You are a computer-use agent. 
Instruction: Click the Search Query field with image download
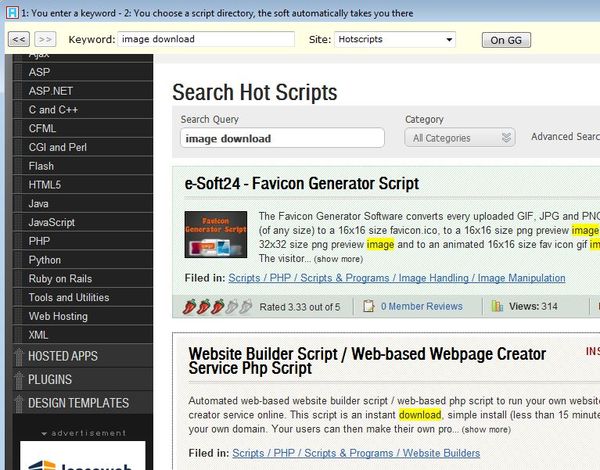click(282, 138)
